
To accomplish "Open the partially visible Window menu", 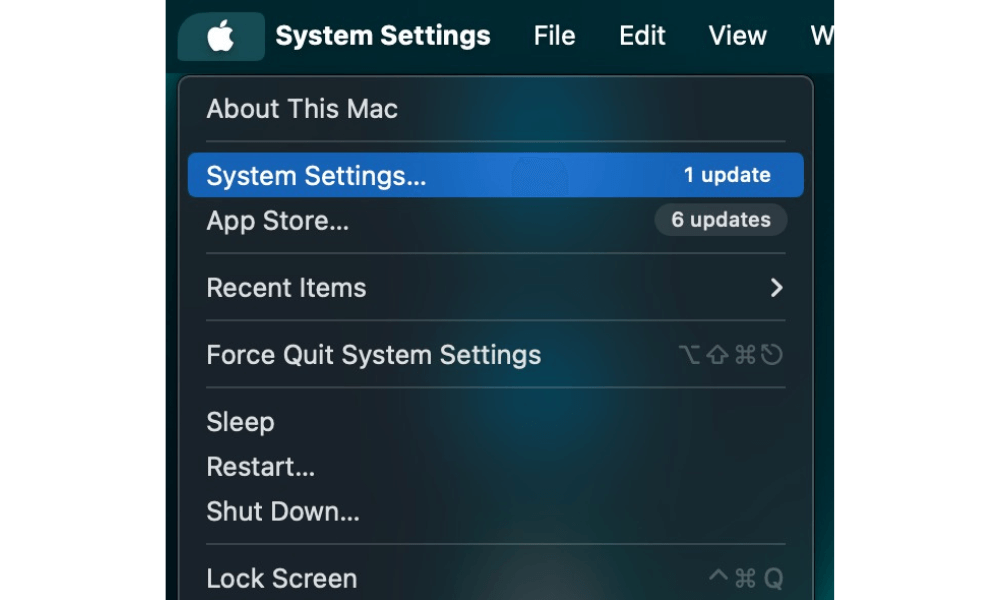I will (x=821, y=36).
